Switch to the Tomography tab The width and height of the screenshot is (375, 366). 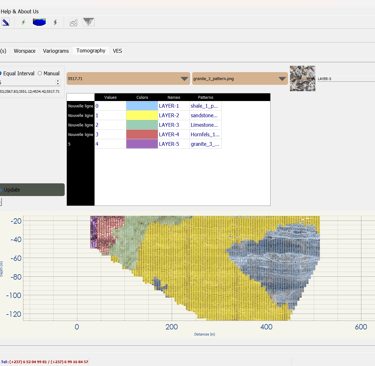click(91, 51)
